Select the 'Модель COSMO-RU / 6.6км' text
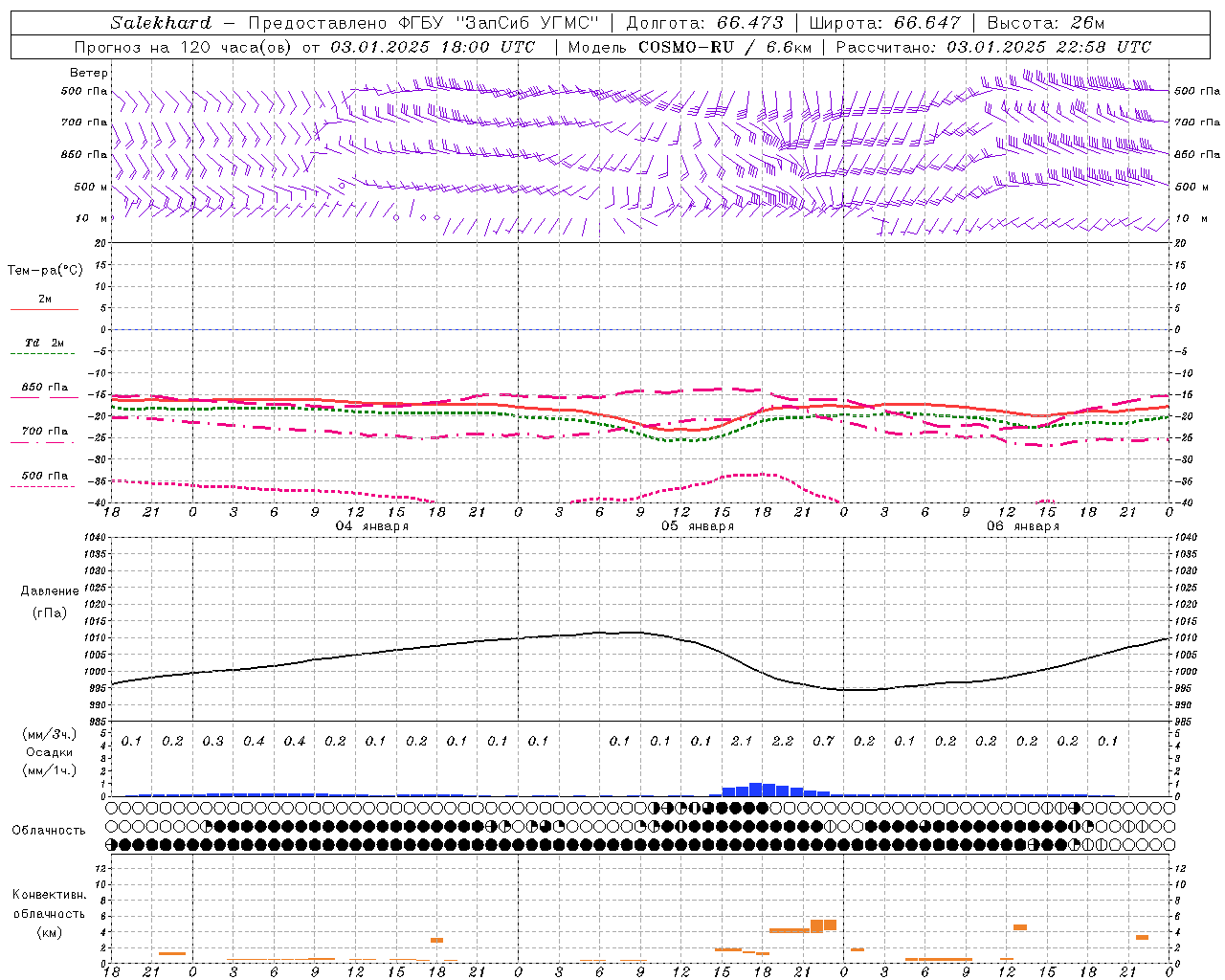Viewport: 1225px width, 980px height. click(x=690, y=47)
